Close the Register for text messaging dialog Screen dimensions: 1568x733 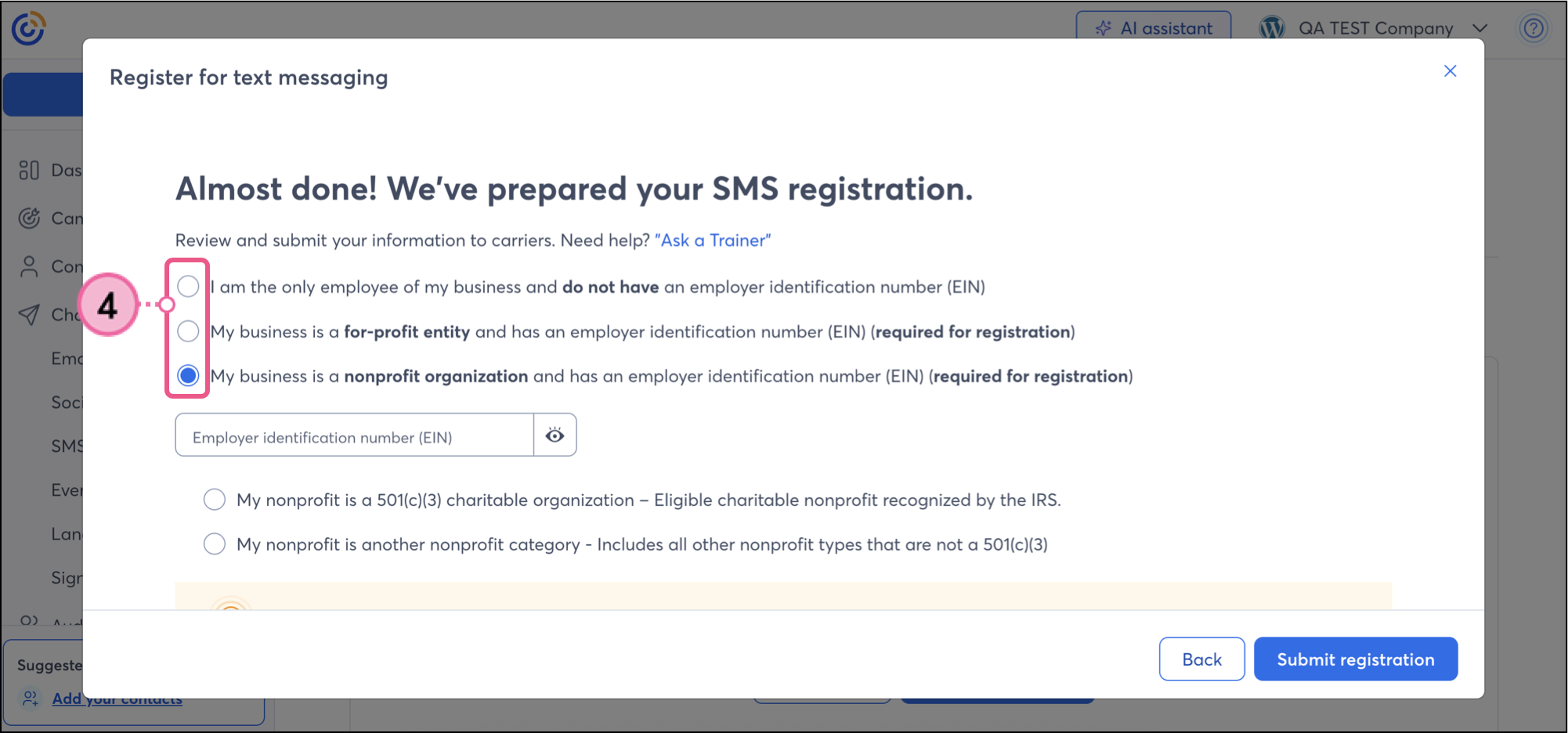1450,71
